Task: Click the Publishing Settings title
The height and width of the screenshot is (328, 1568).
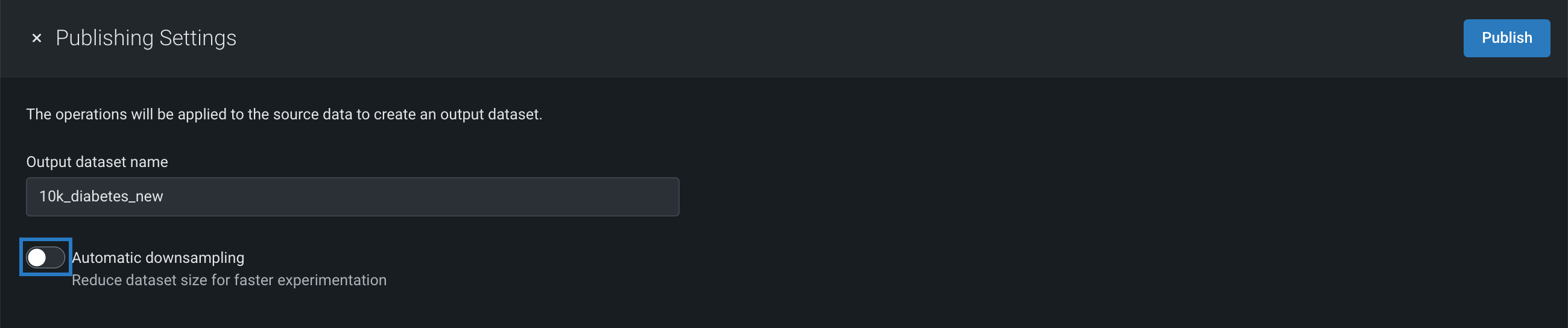Action: (146, 39)
